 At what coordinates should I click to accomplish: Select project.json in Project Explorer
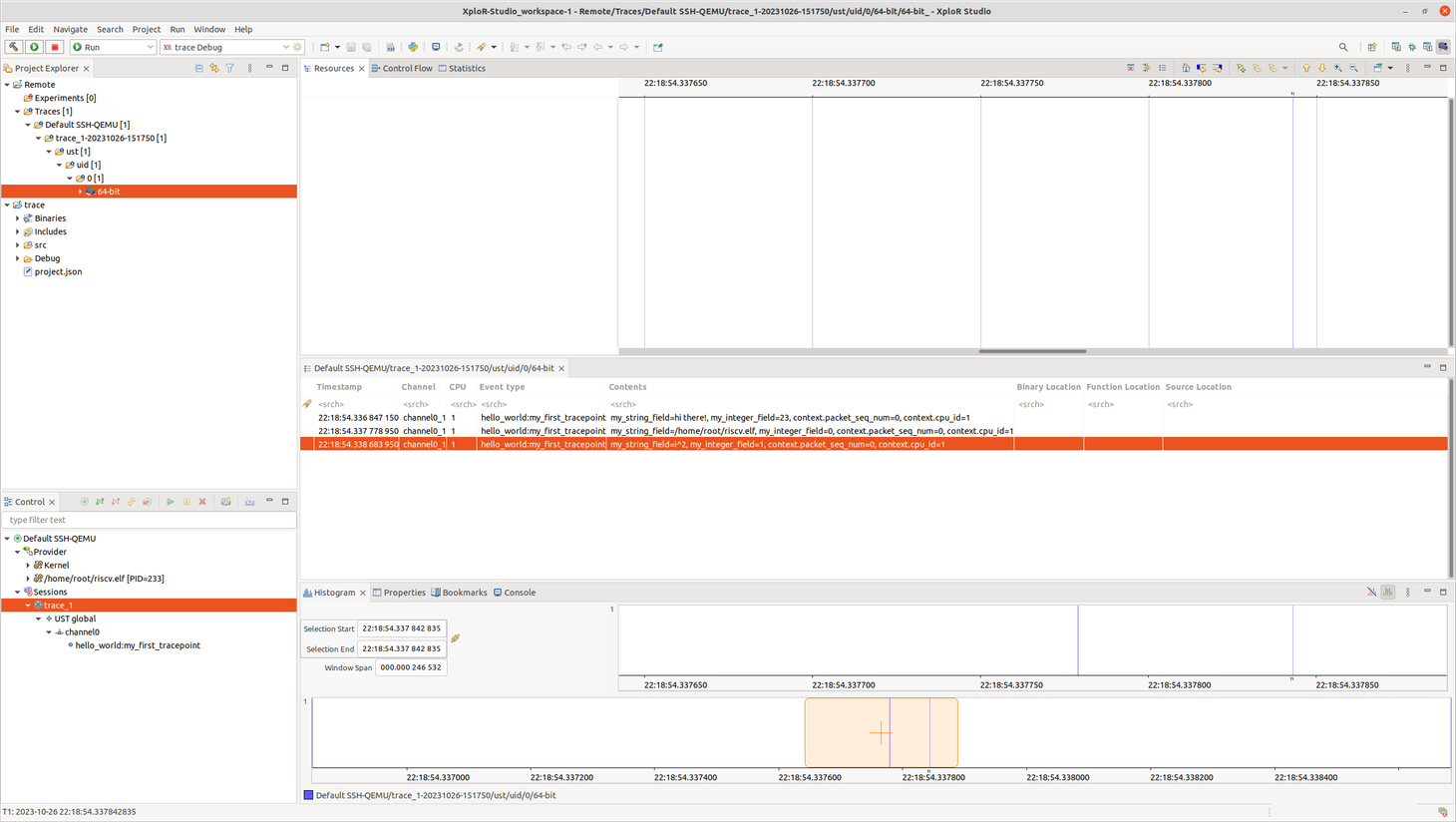click(58, 271)
